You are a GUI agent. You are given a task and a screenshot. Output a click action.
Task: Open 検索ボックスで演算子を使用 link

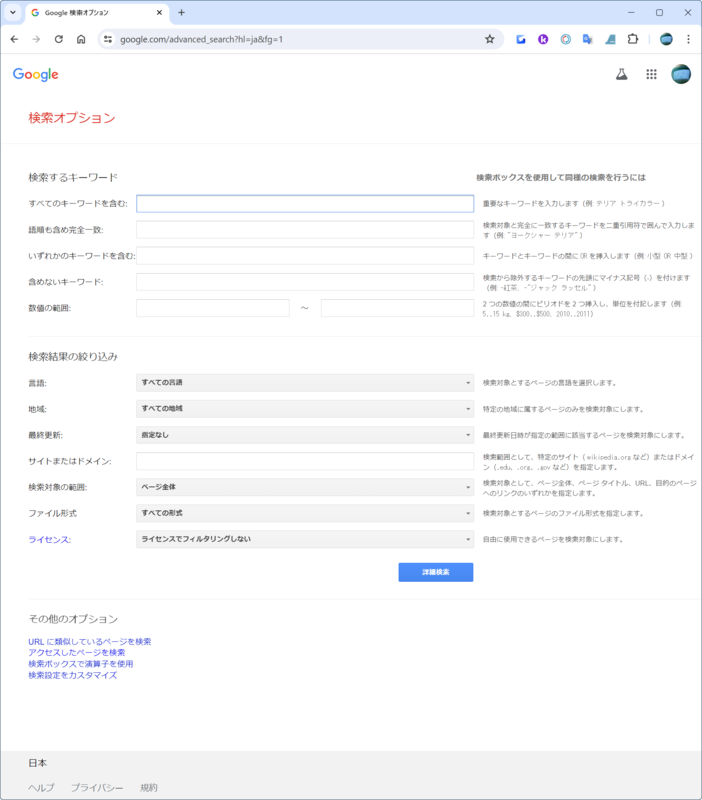[x=81, y=664]
